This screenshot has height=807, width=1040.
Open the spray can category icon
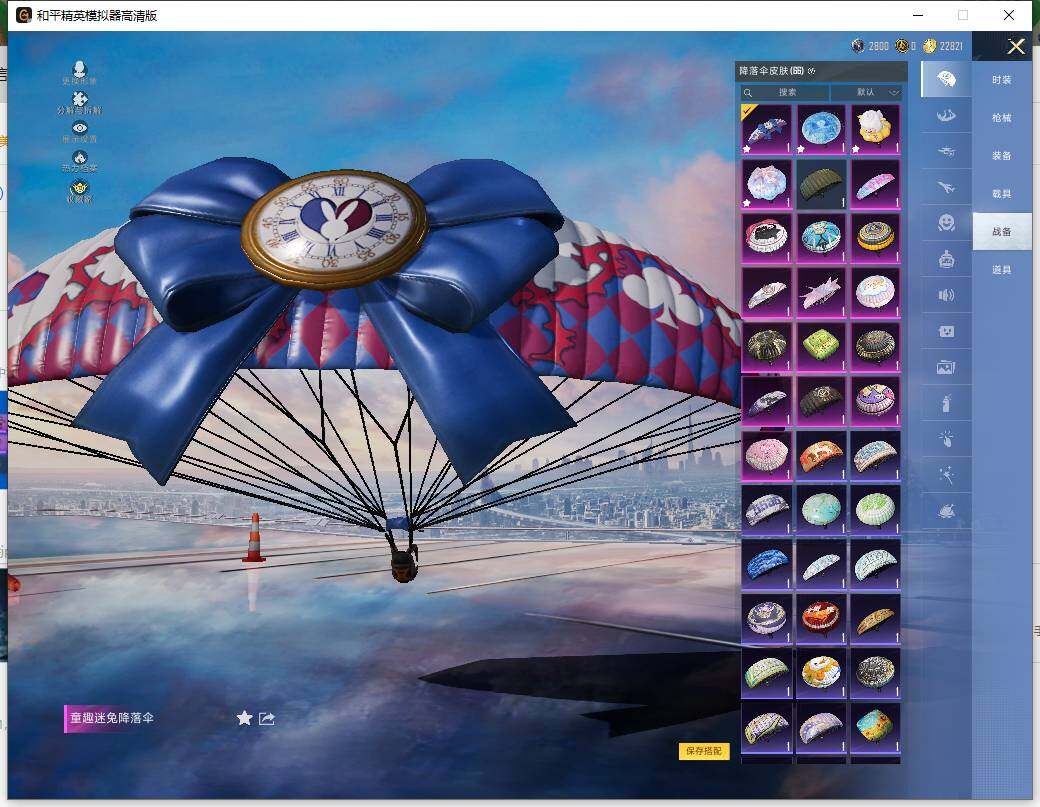click(x=945, y=403)
